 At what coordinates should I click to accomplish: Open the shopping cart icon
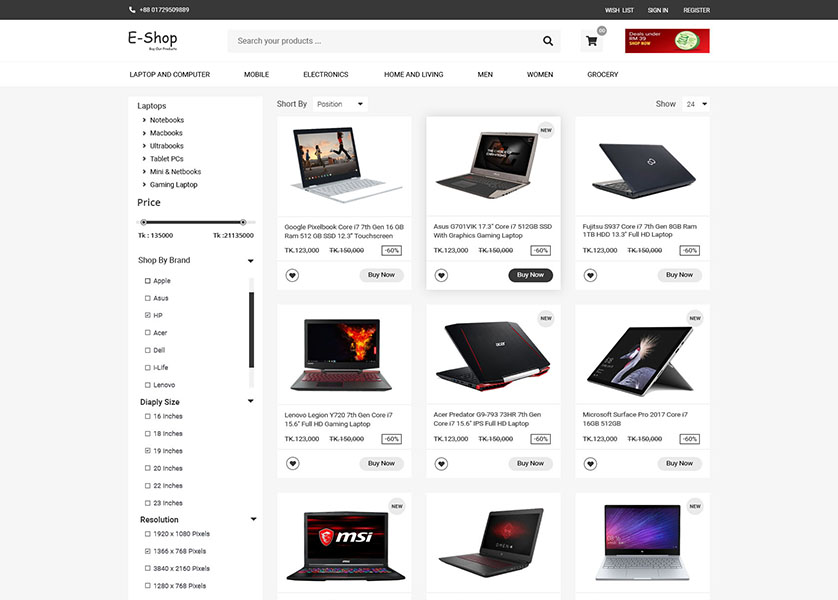point(592,41)
